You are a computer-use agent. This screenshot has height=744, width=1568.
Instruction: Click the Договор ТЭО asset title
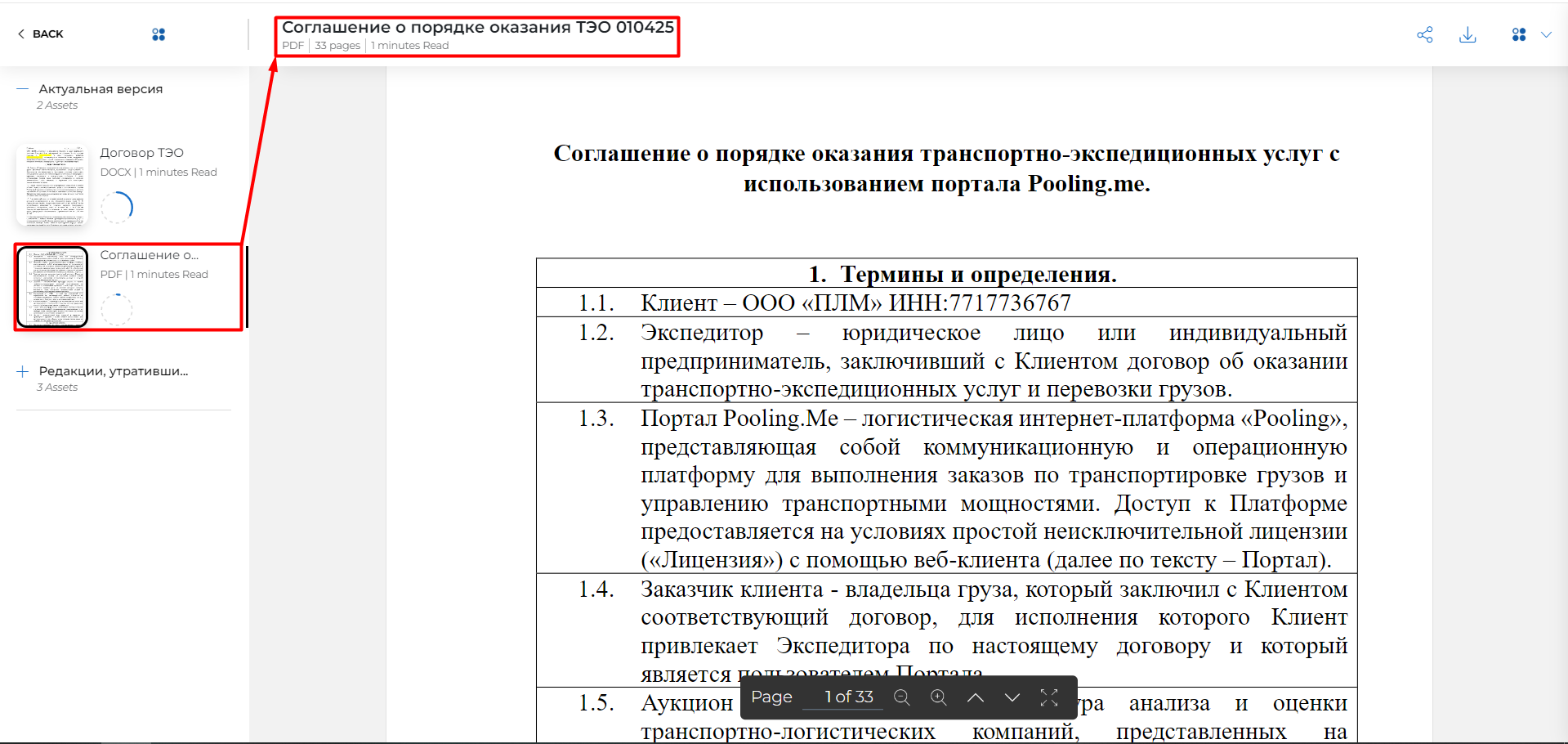tap(141, 153)
